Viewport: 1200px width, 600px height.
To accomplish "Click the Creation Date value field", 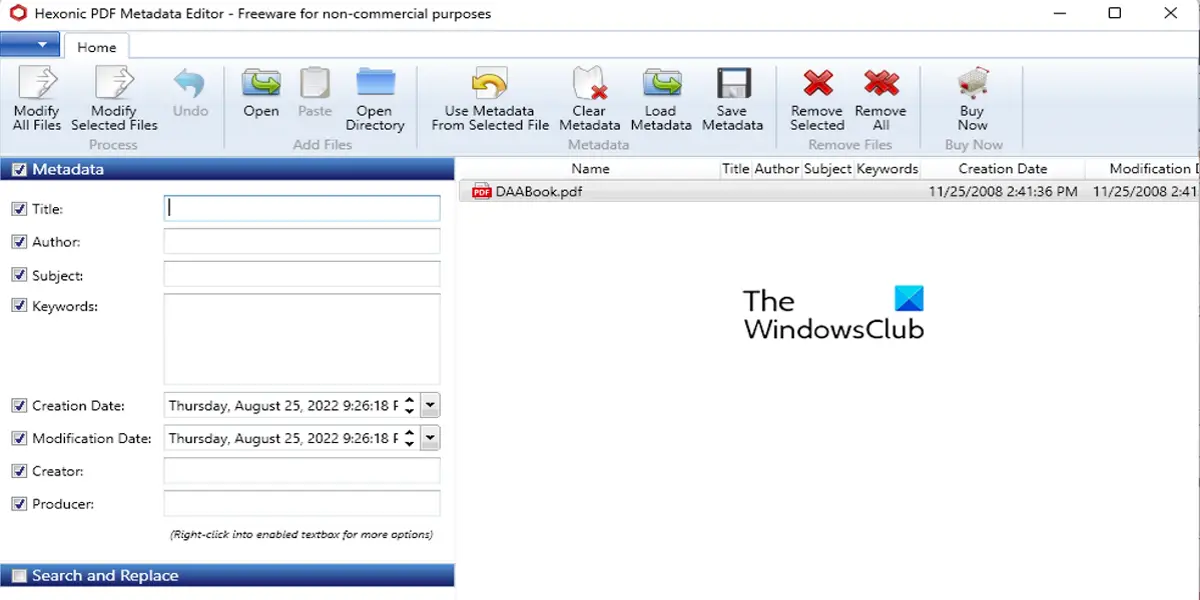I will click(x=283, y=406).
